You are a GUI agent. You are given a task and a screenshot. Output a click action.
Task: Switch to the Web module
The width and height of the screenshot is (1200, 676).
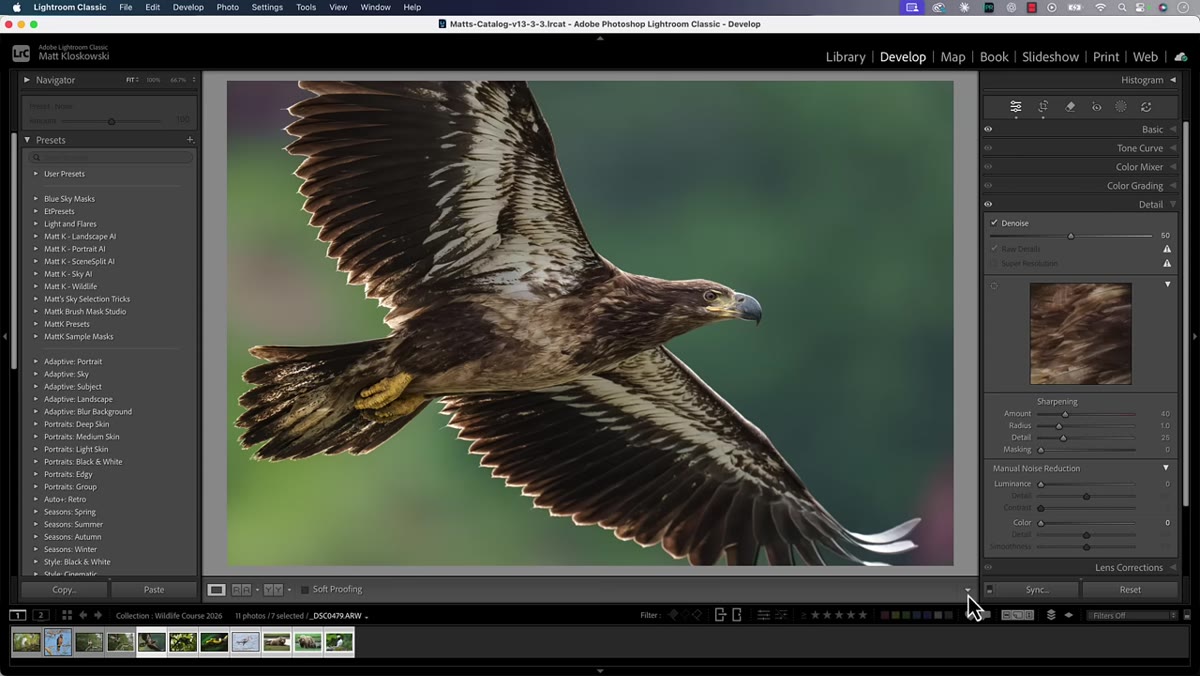(x=1145, y=57)
